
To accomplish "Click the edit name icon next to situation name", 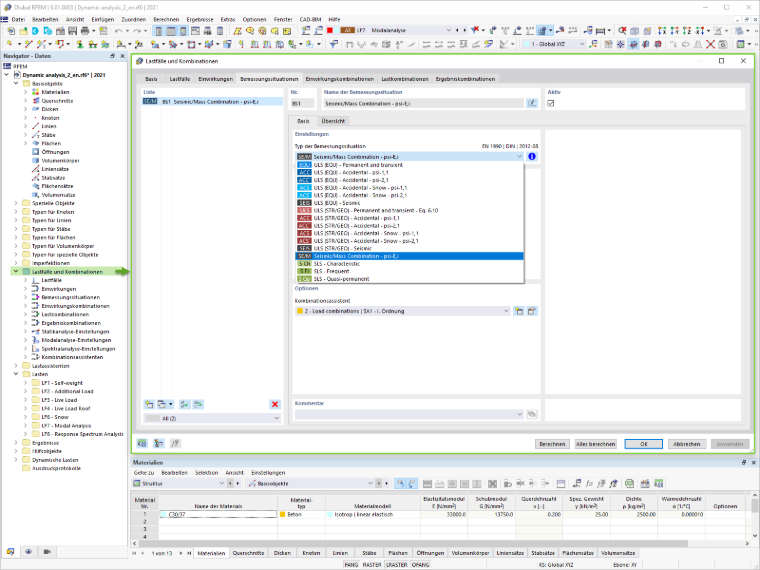I will pos(532,103).
